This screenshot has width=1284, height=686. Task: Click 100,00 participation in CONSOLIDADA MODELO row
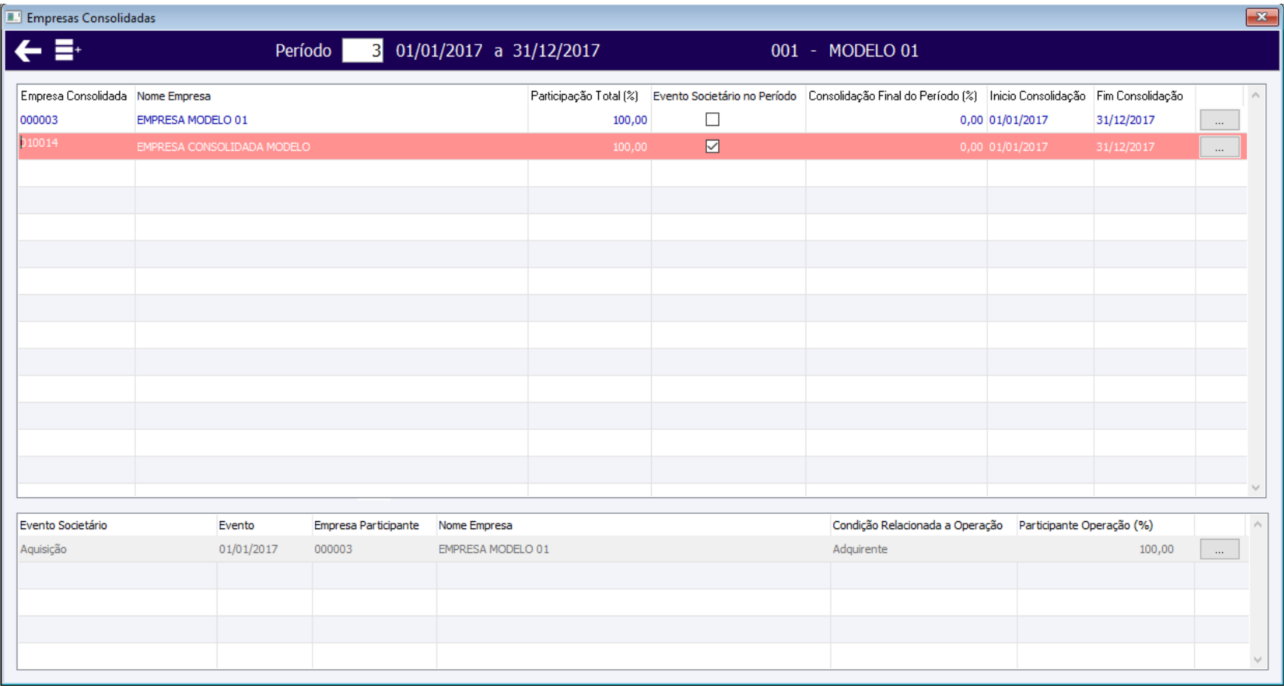click(630, 147)
